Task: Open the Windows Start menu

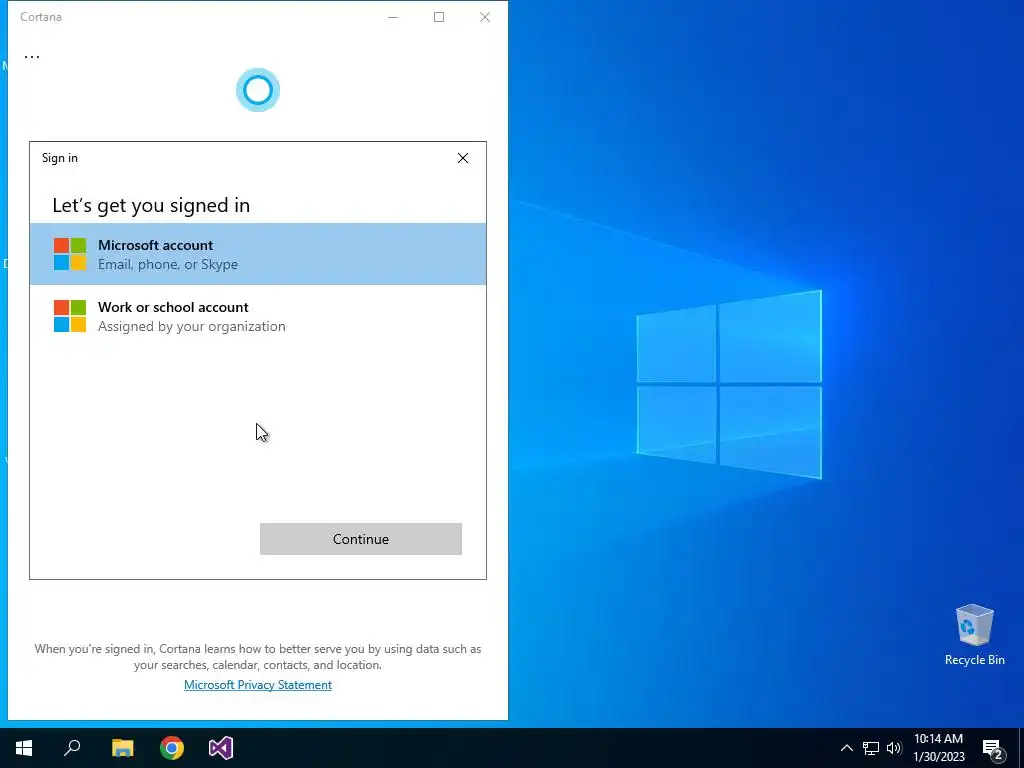Action: (24, 748)
